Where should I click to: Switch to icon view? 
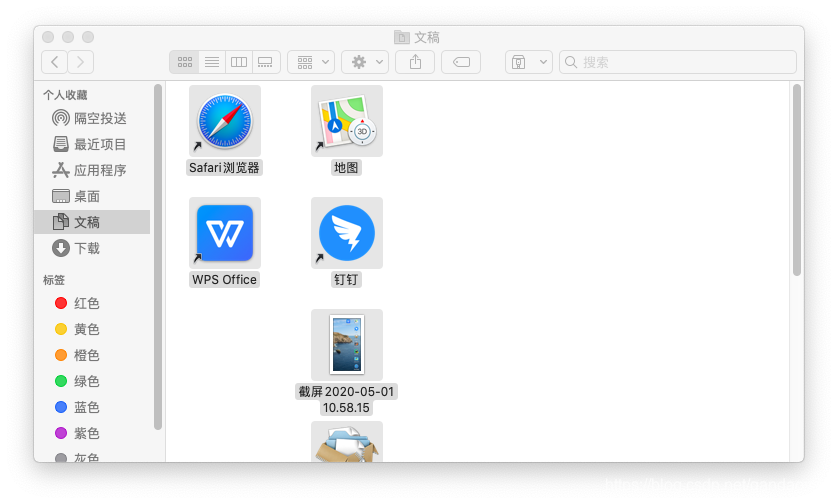click(x=184, y=62)
